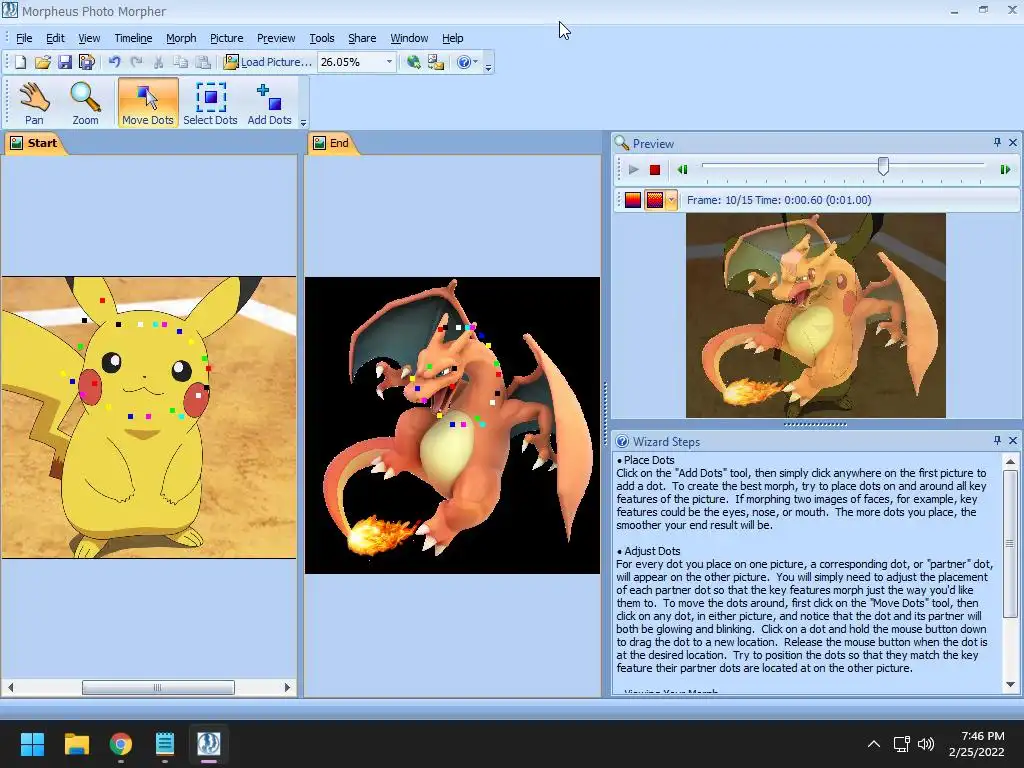Viewport: 1024px width, 768px height.
Task: Select the Zoom tool
Action: point(86,103)
